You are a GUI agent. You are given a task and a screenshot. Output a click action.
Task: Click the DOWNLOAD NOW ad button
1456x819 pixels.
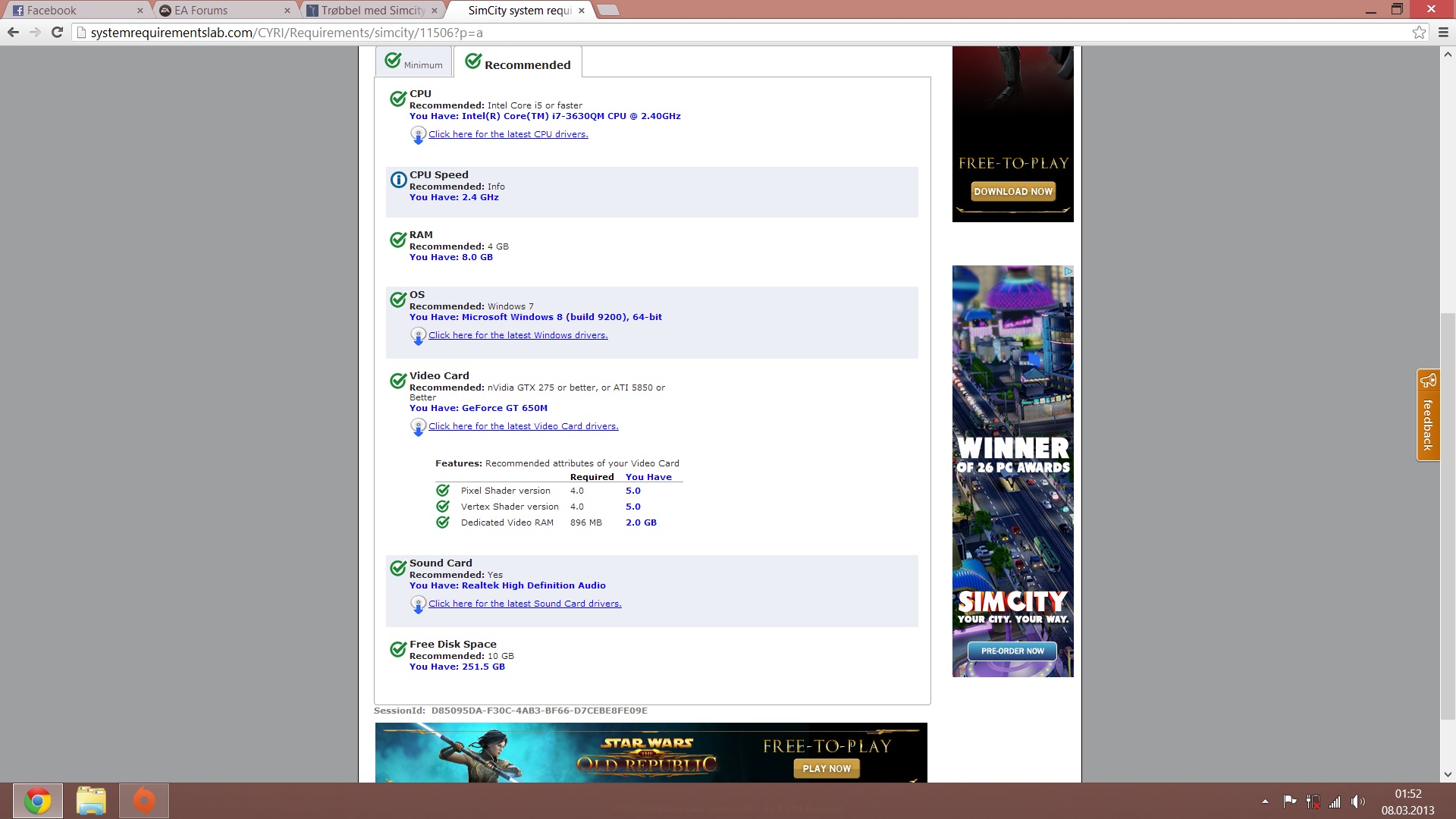pyautogui.click(x=1013, y=192)
